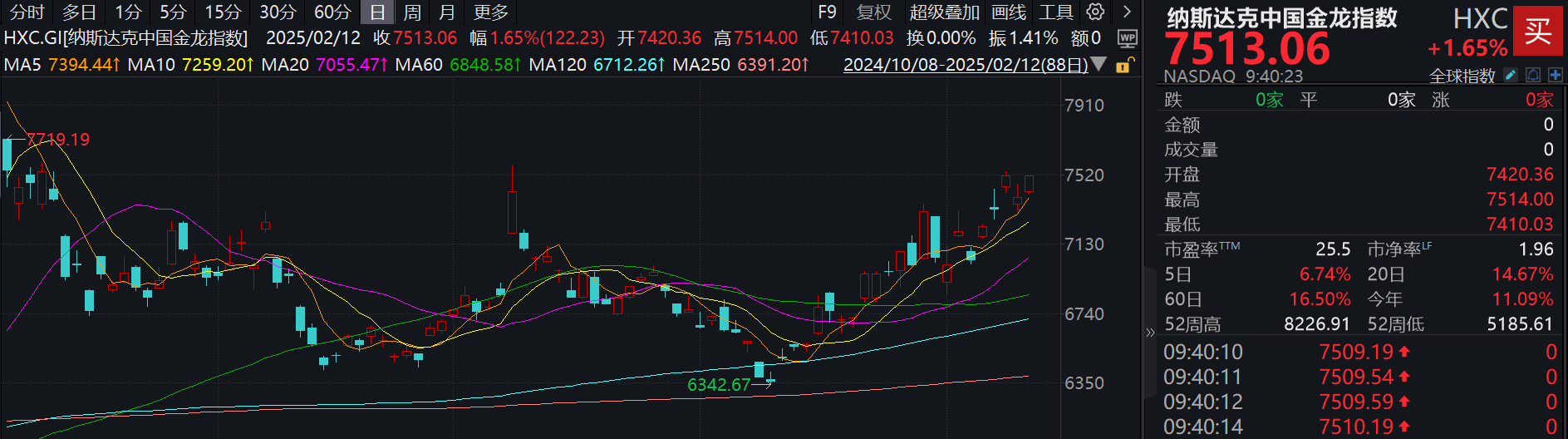This screenshot has height=439, width=1568.
Task: Click the large 7513.06 price quote
Action: (1246, 48)
